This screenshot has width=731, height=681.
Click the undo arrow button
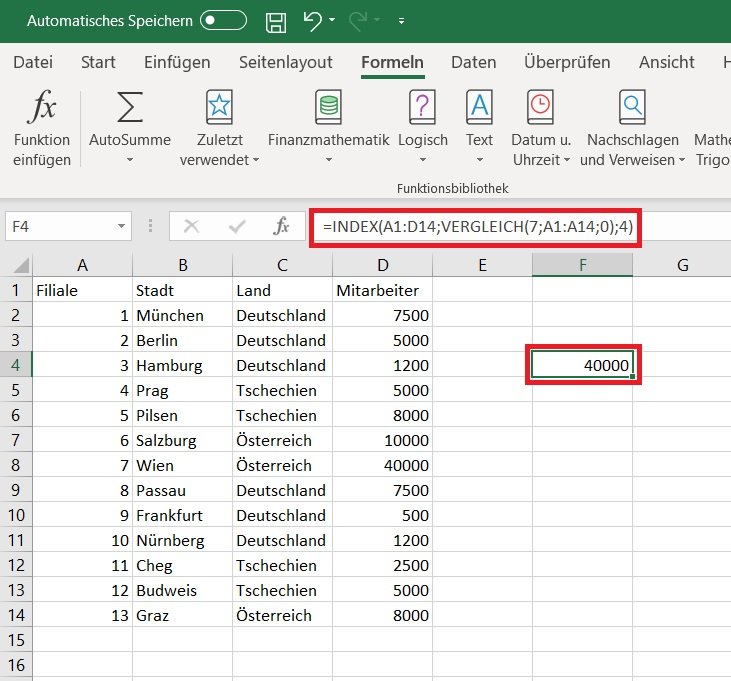coord(312,20)
